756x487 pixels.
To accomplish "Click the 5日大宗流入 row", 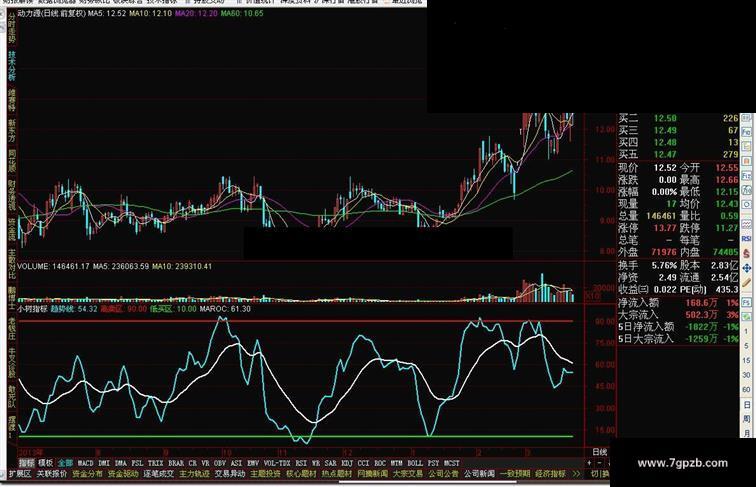I will [x=677, y=339].
